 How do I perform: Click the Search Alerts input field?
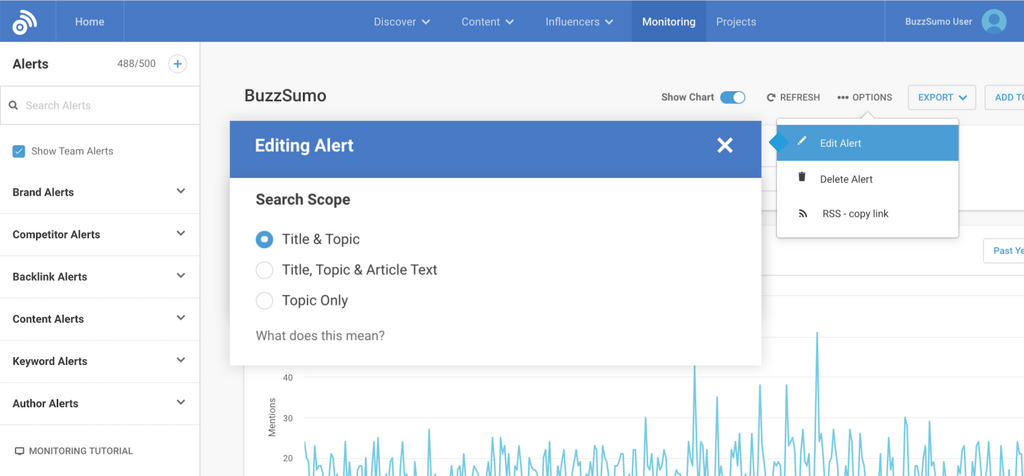(105, 105)
